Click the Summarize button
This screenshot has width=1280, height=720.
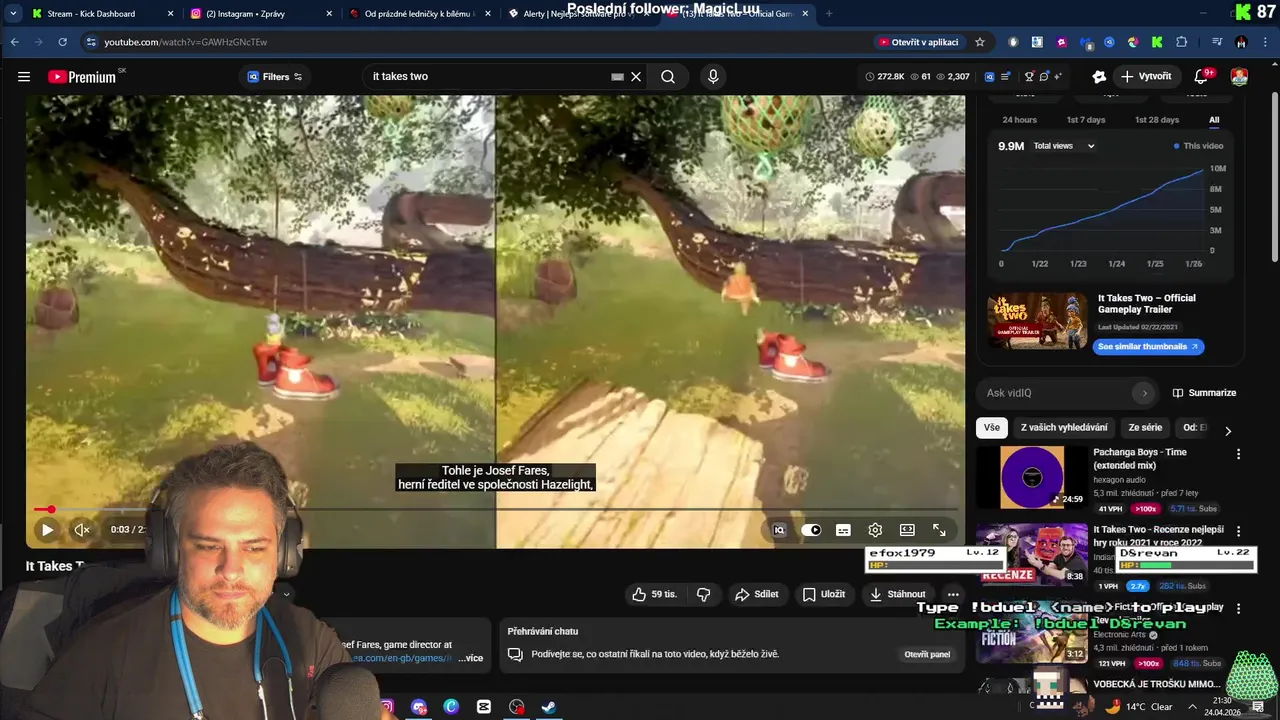(1204, 393)
